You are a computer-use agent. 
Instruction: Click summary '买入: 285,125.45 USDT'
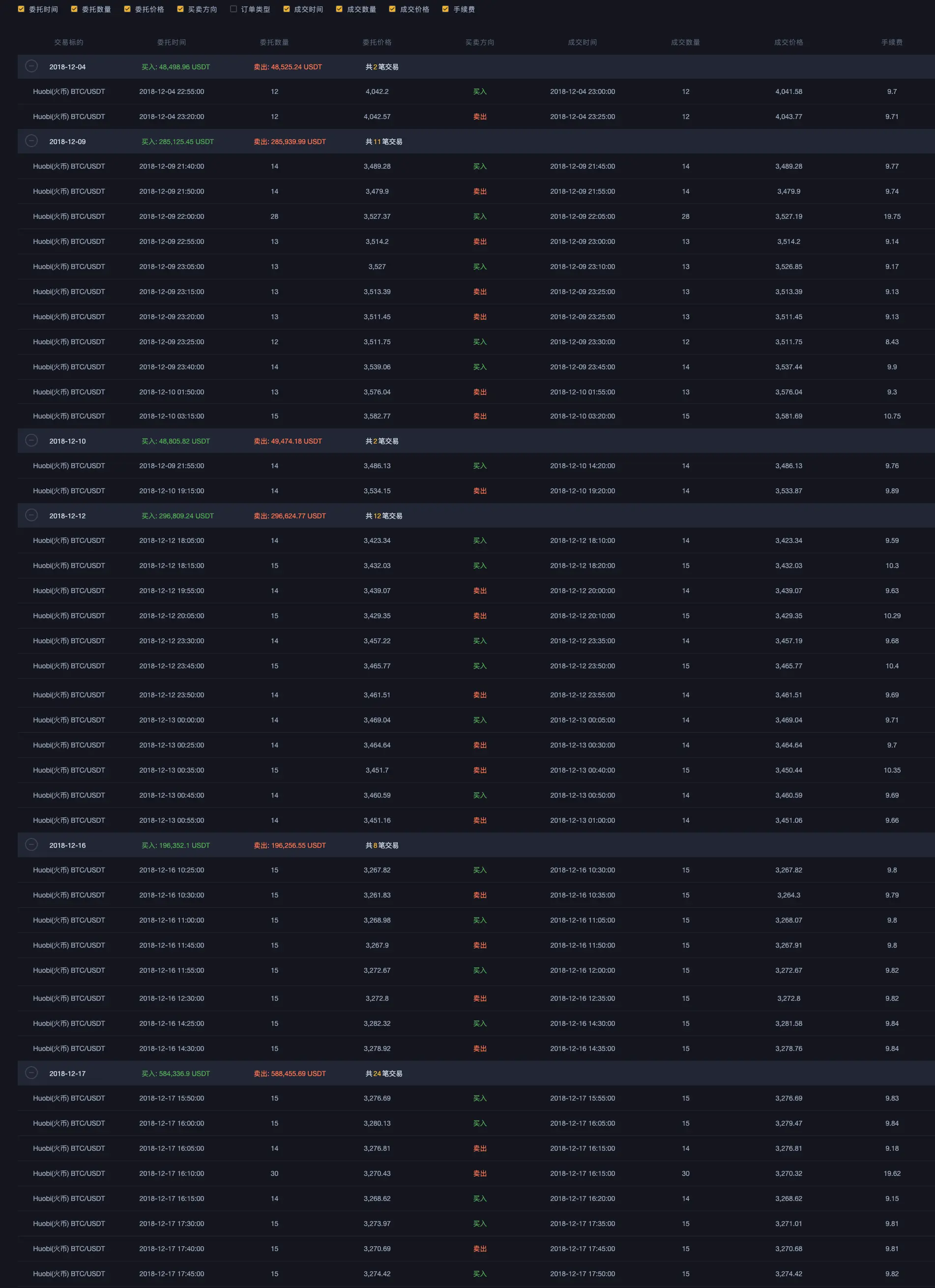(x=177, y=142)
